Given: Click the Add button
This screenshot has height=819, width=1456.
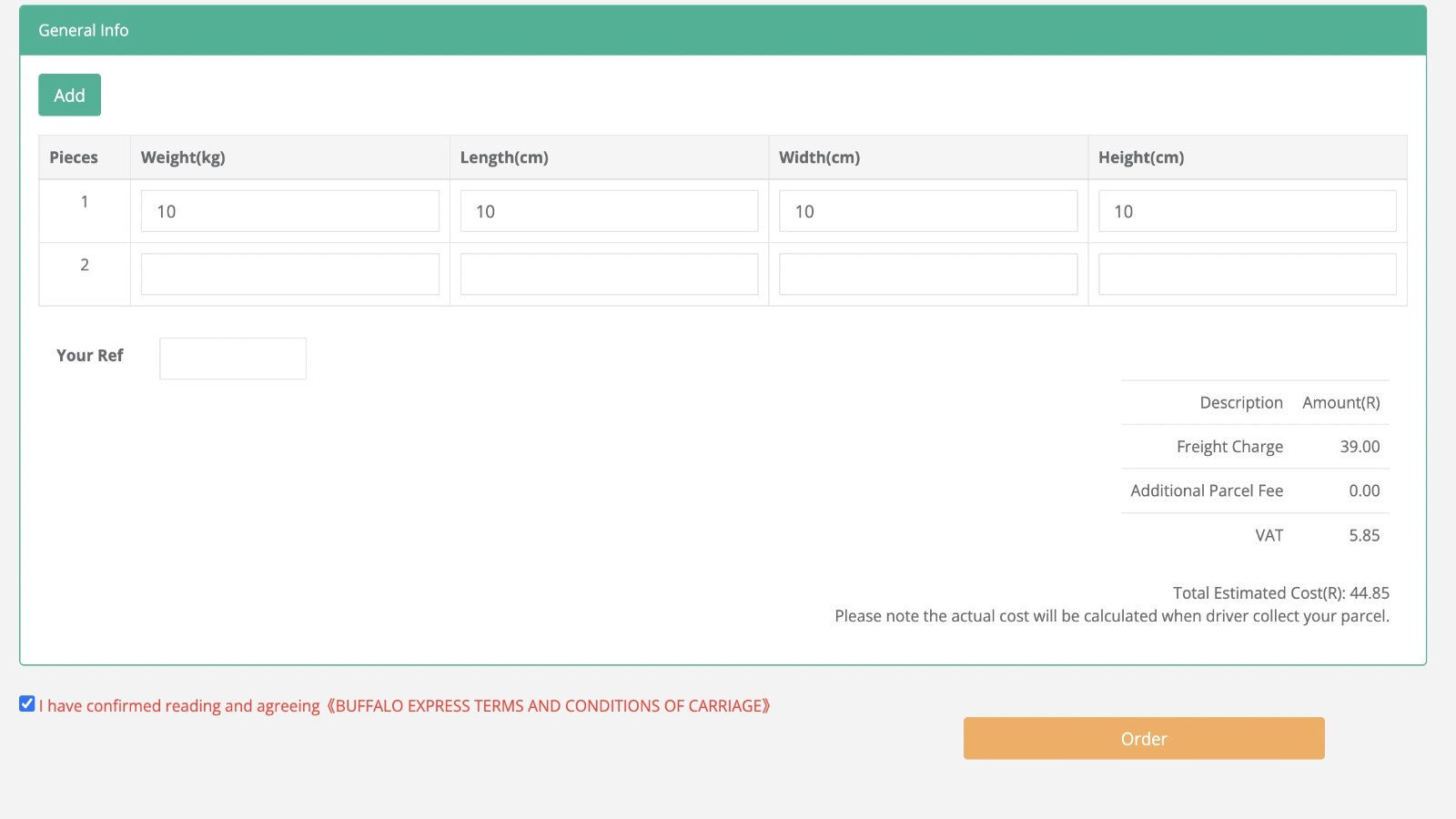Looking at the screenshot, I should tap(69, 95).
